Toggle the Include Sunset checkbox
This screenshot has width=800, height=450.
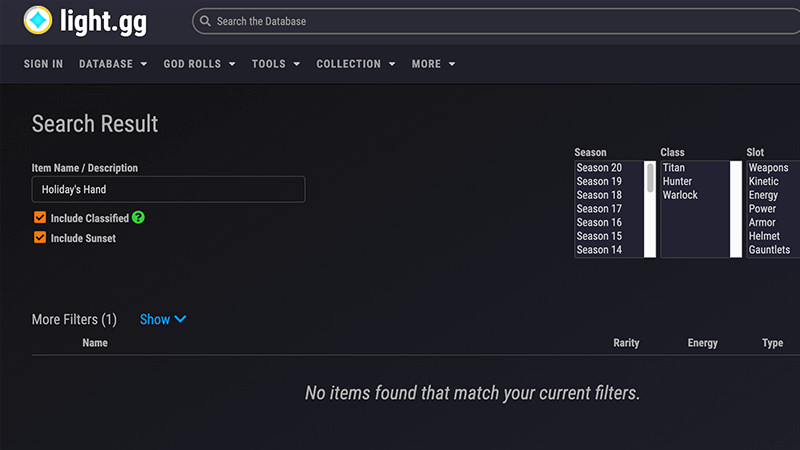pos(40,238)
